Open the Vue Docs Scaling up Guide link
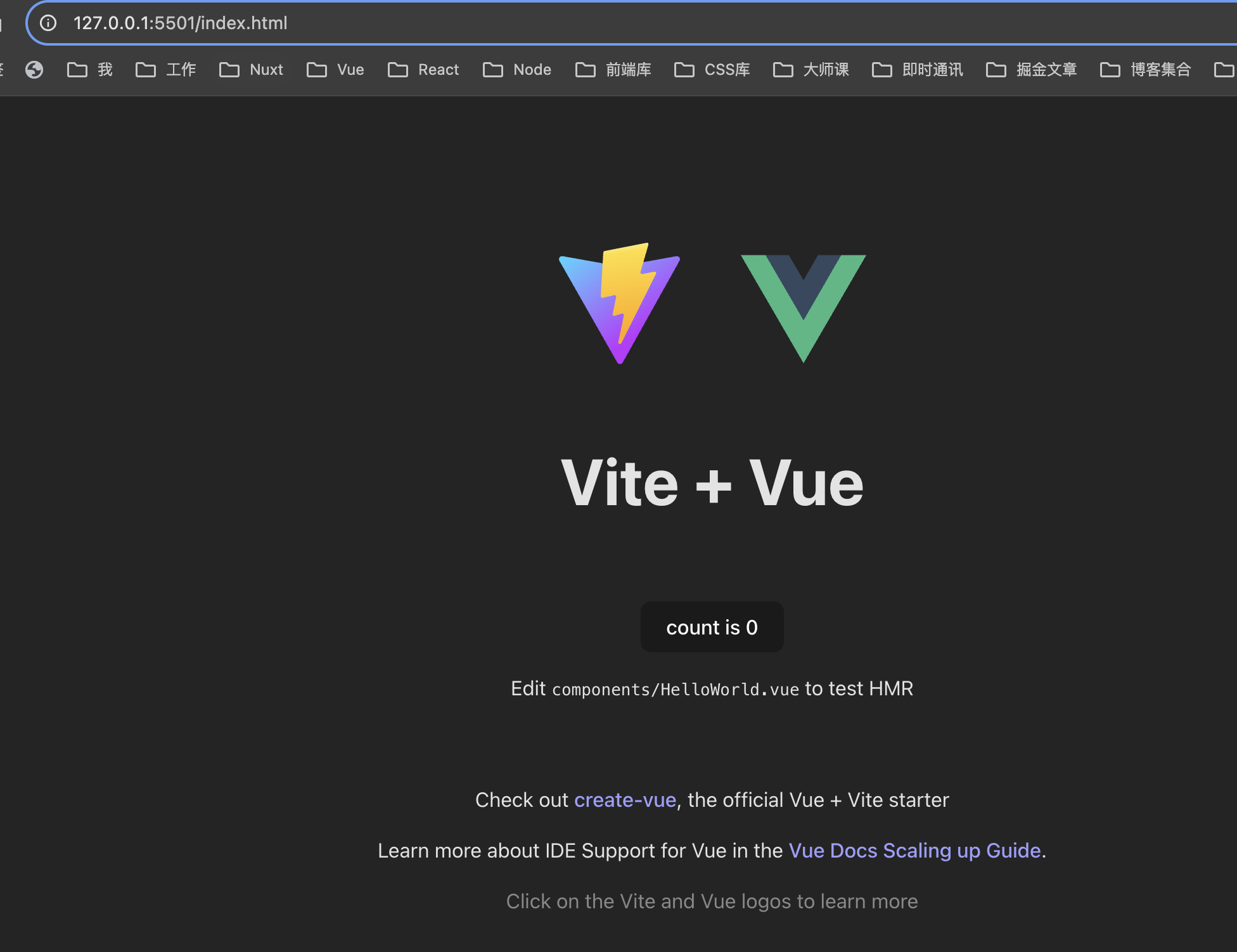This screenshot has width=1237, height=952. (914, 851)
